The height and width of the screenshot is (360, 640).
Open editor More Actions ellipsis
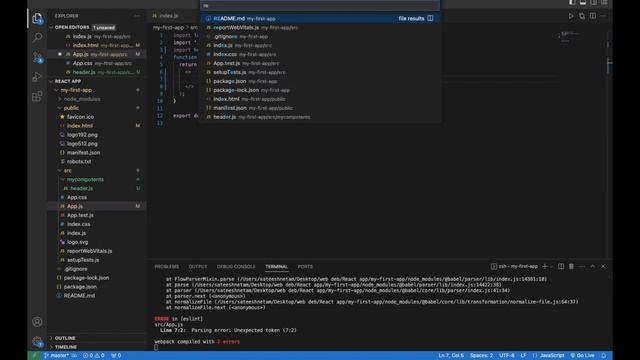pos(603,16)
